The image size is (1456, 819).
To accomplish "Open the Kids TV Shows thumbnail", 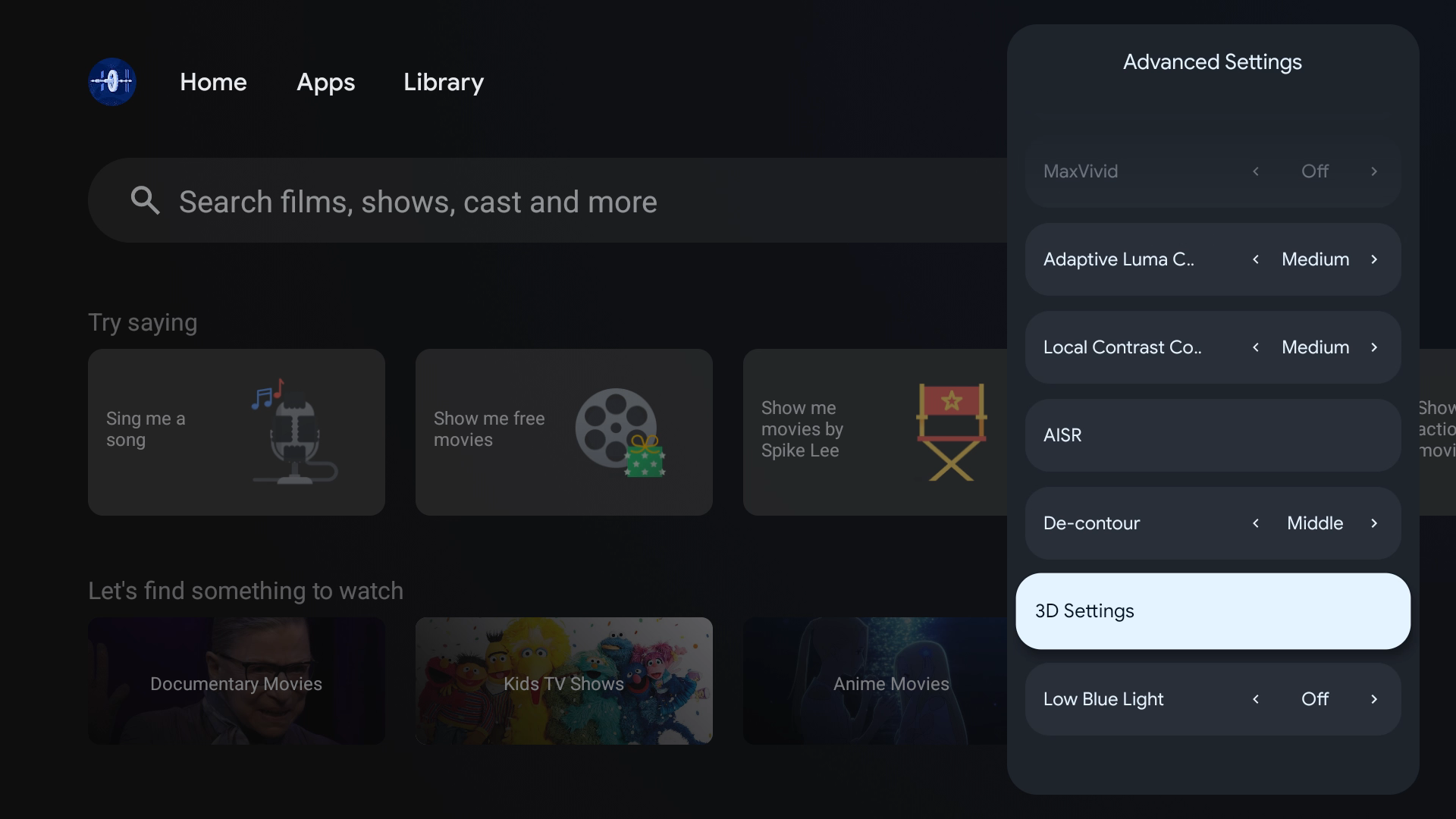I will (x=563, y=681).
